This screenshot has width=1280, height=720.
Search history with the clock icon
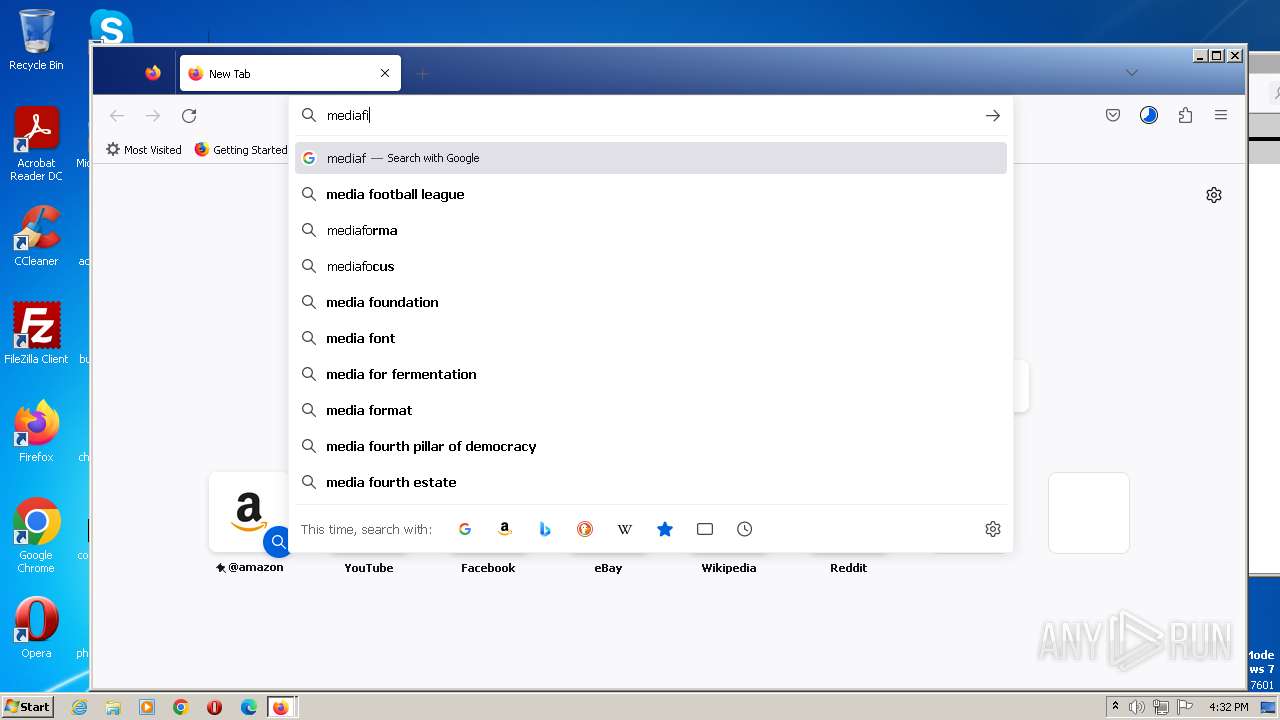[745, 529]
